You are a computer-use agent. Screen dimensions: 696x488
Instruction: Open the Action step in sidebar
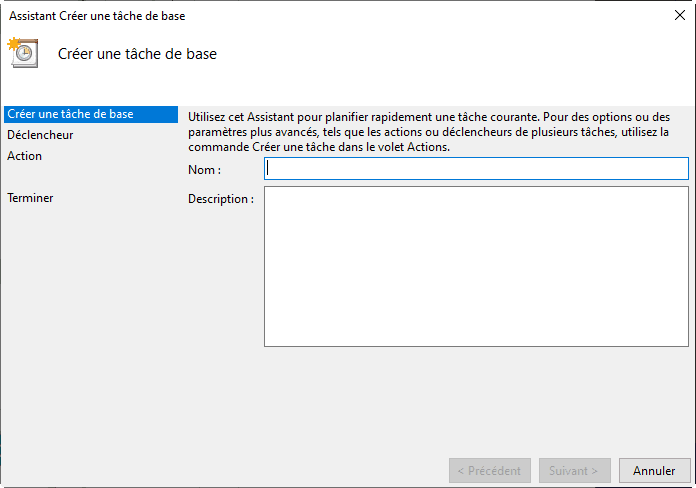pos(25,156)
